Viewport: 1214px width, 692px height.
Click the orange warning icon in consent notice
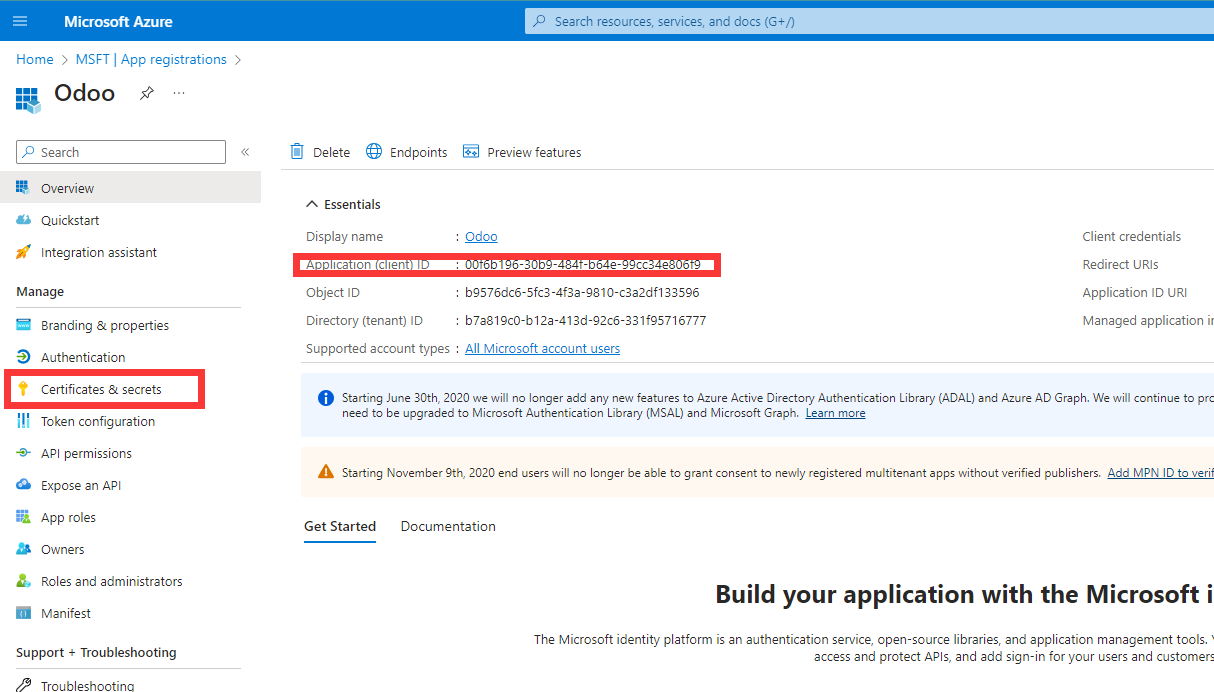click(x=326, y=472)
